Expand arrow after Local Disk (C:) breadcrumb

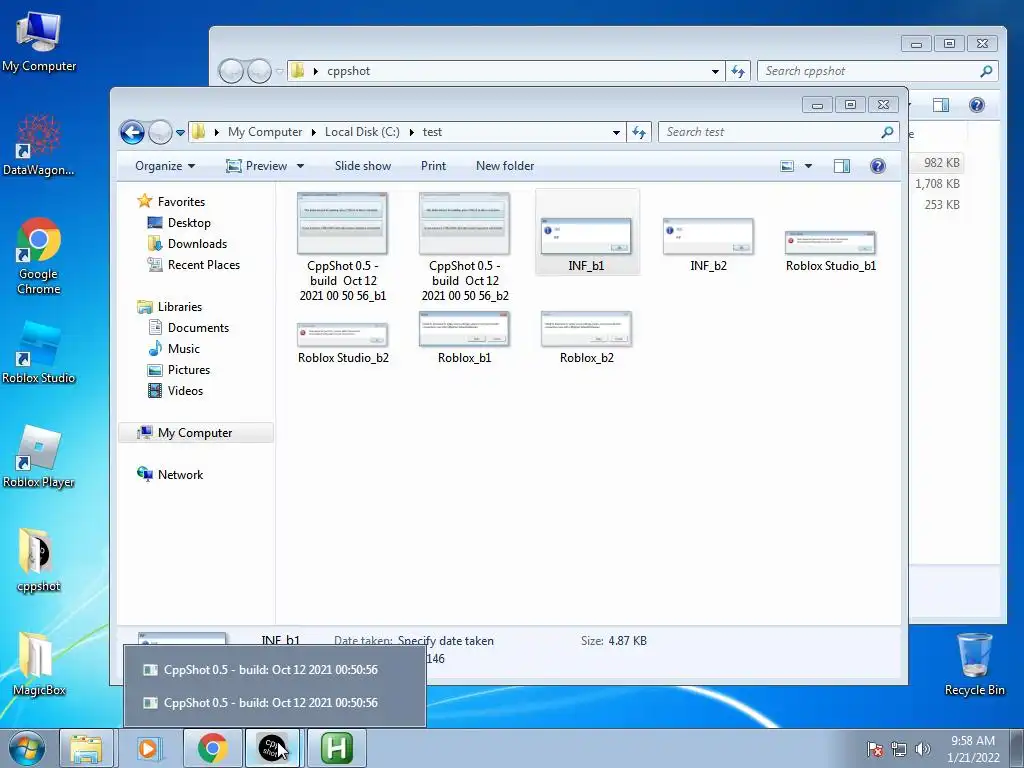(411, 133)
